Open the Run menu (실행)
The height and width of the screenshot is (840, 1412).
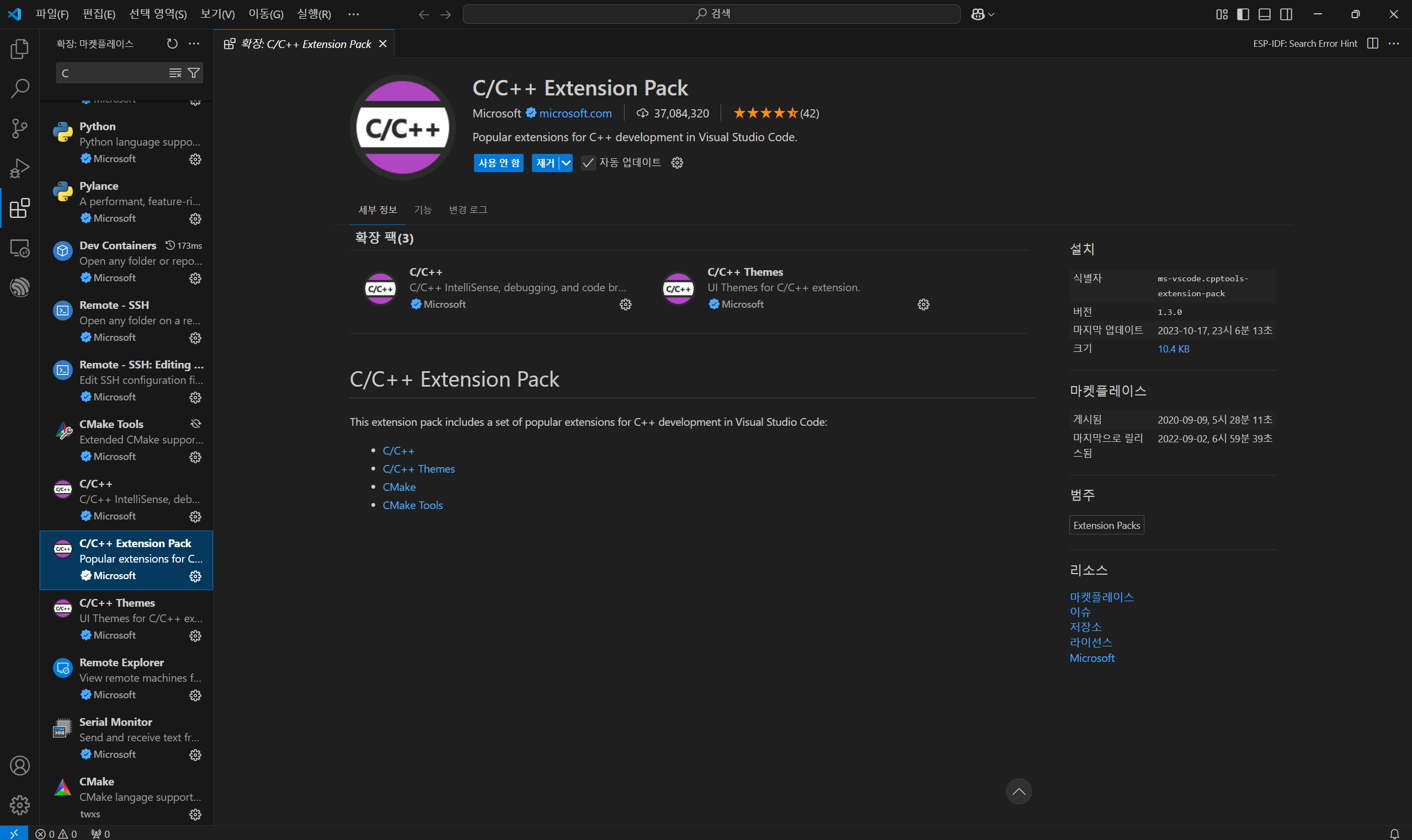[314, 14]
